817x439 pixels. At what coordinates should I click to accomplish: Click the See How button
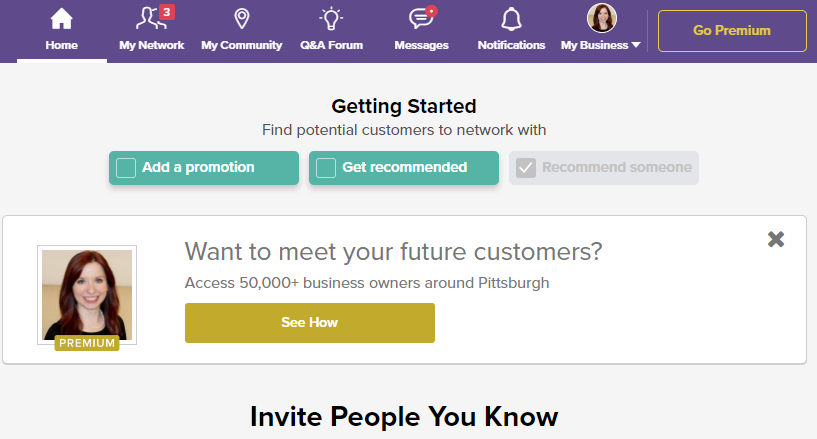click(310, 323)
